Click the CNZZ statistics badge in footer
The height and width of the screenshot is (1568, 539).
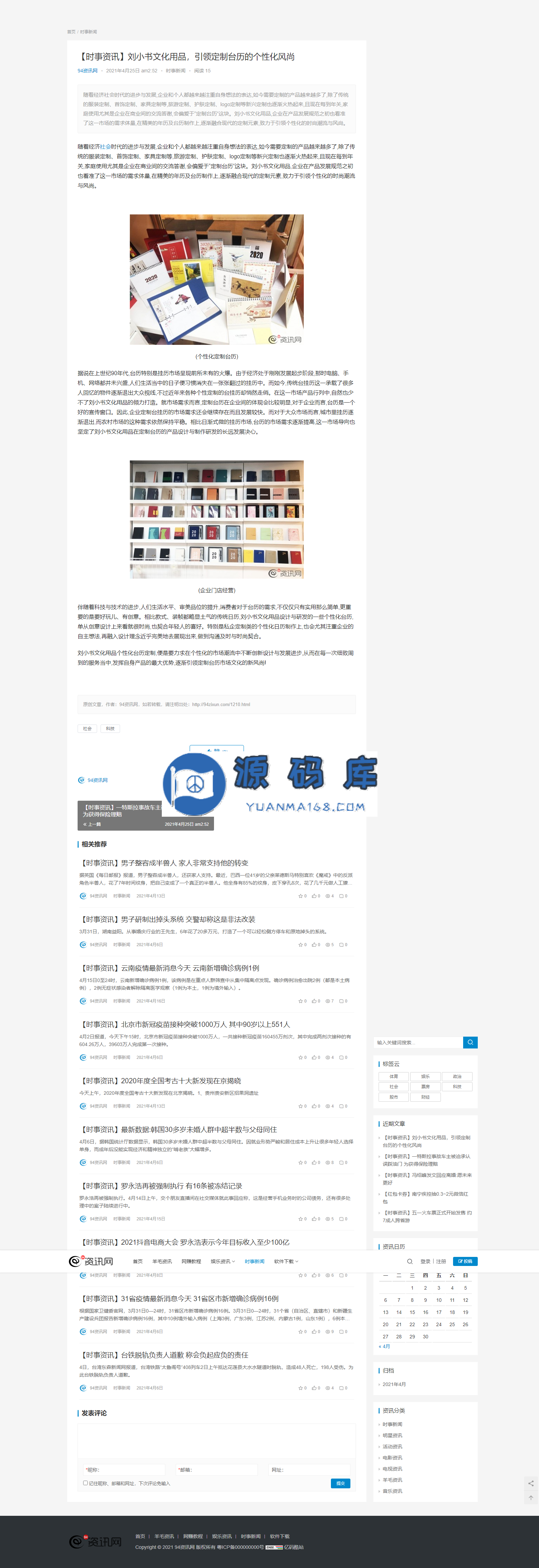tap(274, 1547)
